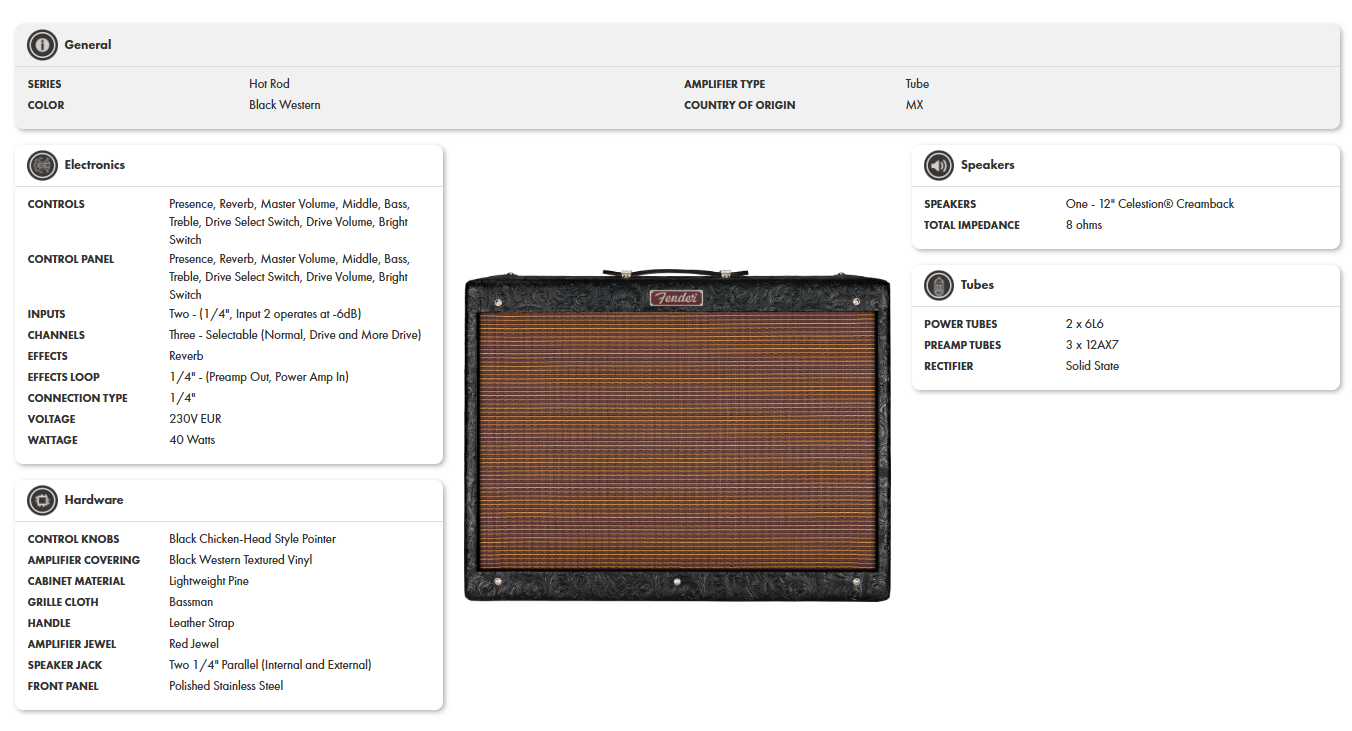This screenshot has width=1352, height=731.
Task: Click the Tubes section heading
Action: click(977, 285)
